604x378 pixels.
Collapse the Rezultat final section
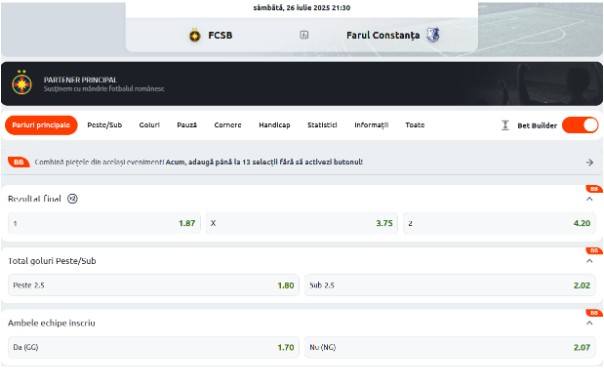click(x=589, y=199)
